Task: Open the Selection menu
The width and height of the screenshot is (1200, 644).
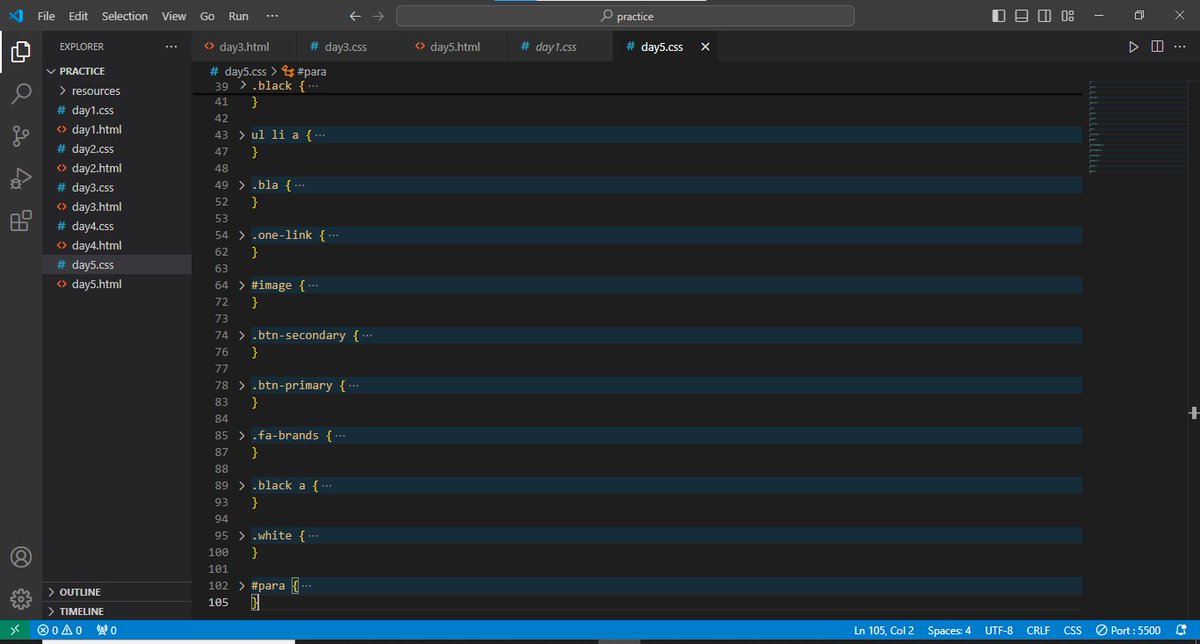Action: click(x=125, y=16)
